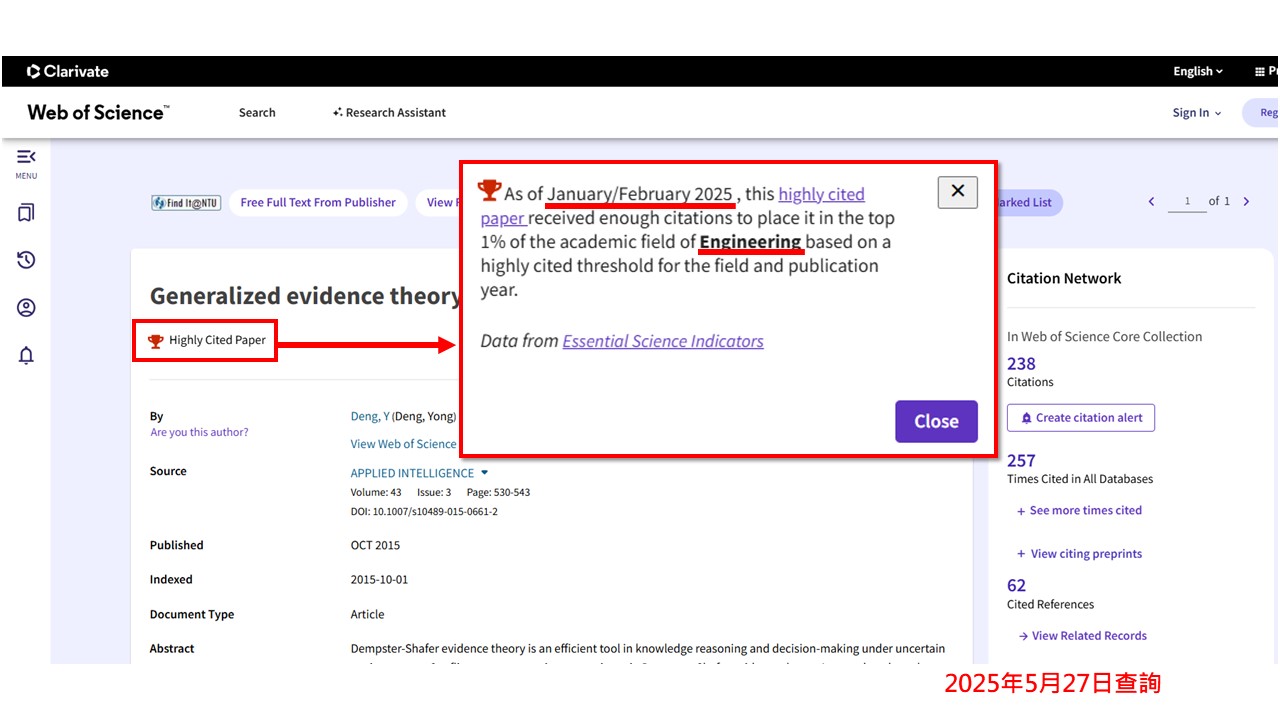The width and height of the screenshot is (1280, 720).
Task: Open the Search menu item
Action: [x=257, y=112]
